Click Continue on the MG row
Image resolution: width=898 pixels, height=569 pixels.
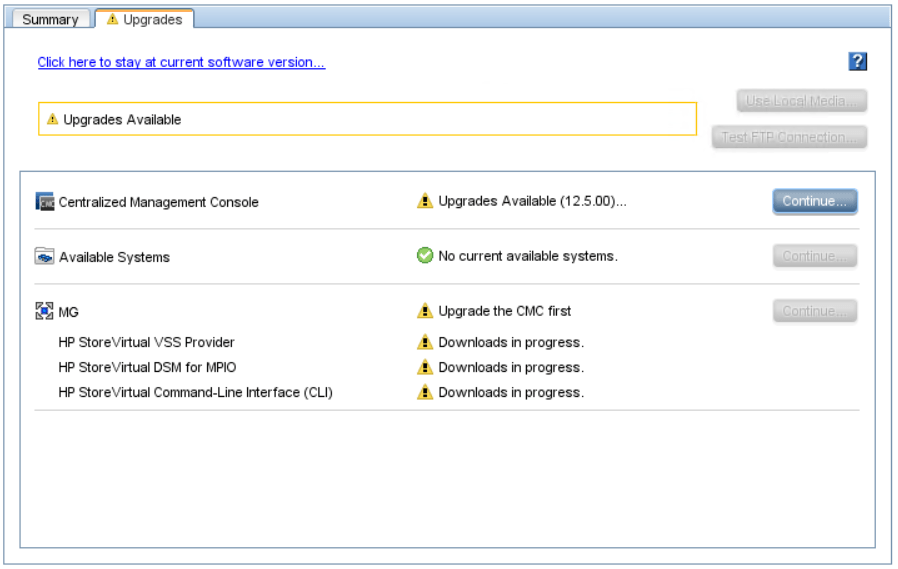[x=814, y=311]
